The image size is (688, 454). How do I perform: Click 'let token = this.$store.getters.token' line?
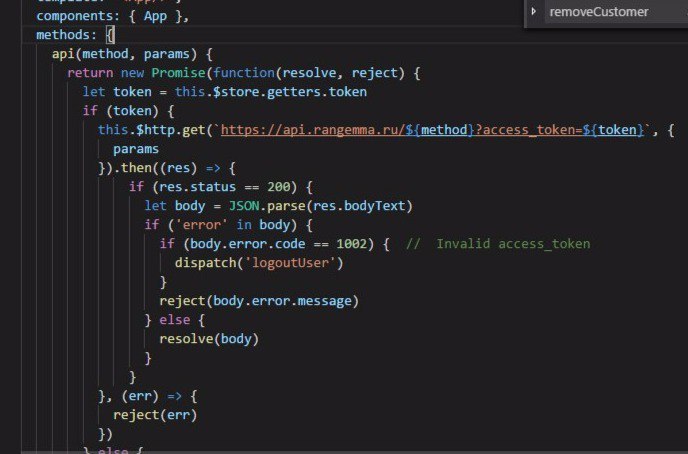[x=225, y=92]
